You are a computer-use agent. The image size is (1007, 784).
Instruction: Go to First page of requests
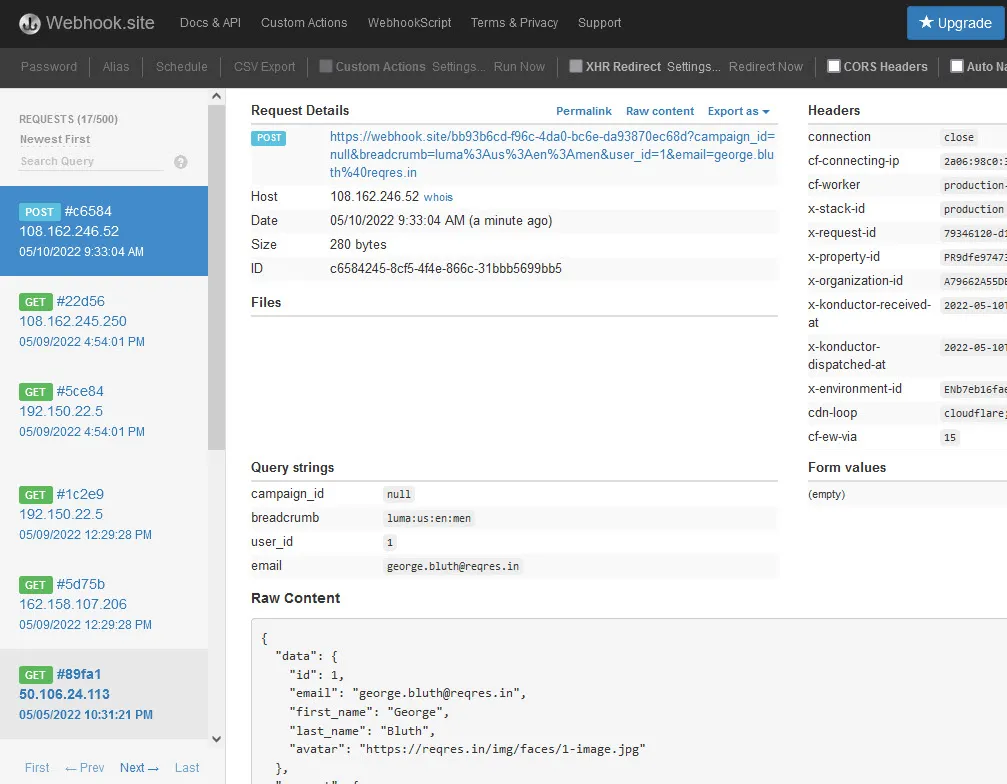pyautogui.click(x=37, y=768)
